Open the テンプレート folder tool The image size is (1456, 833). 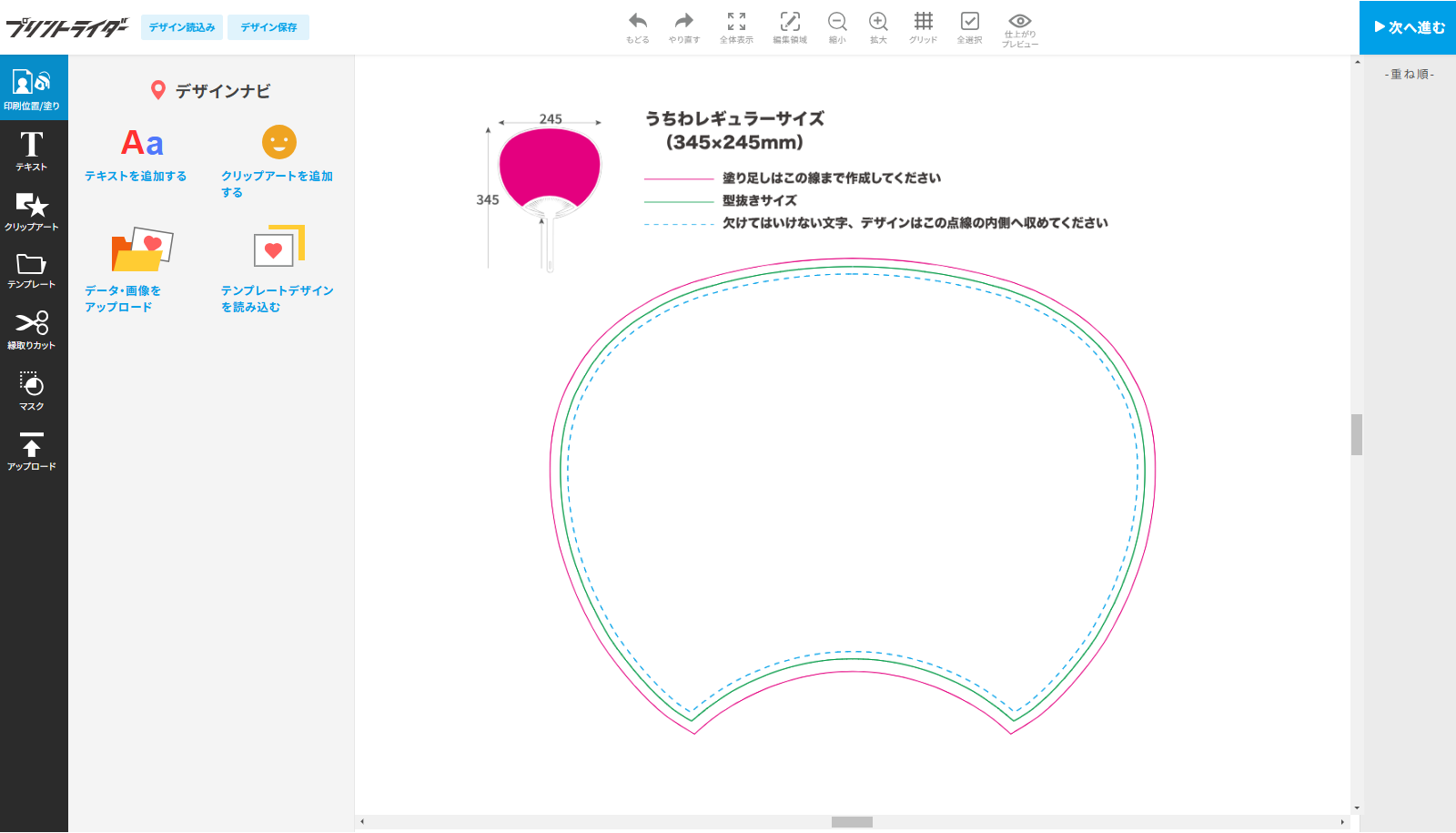coord(32,270)
